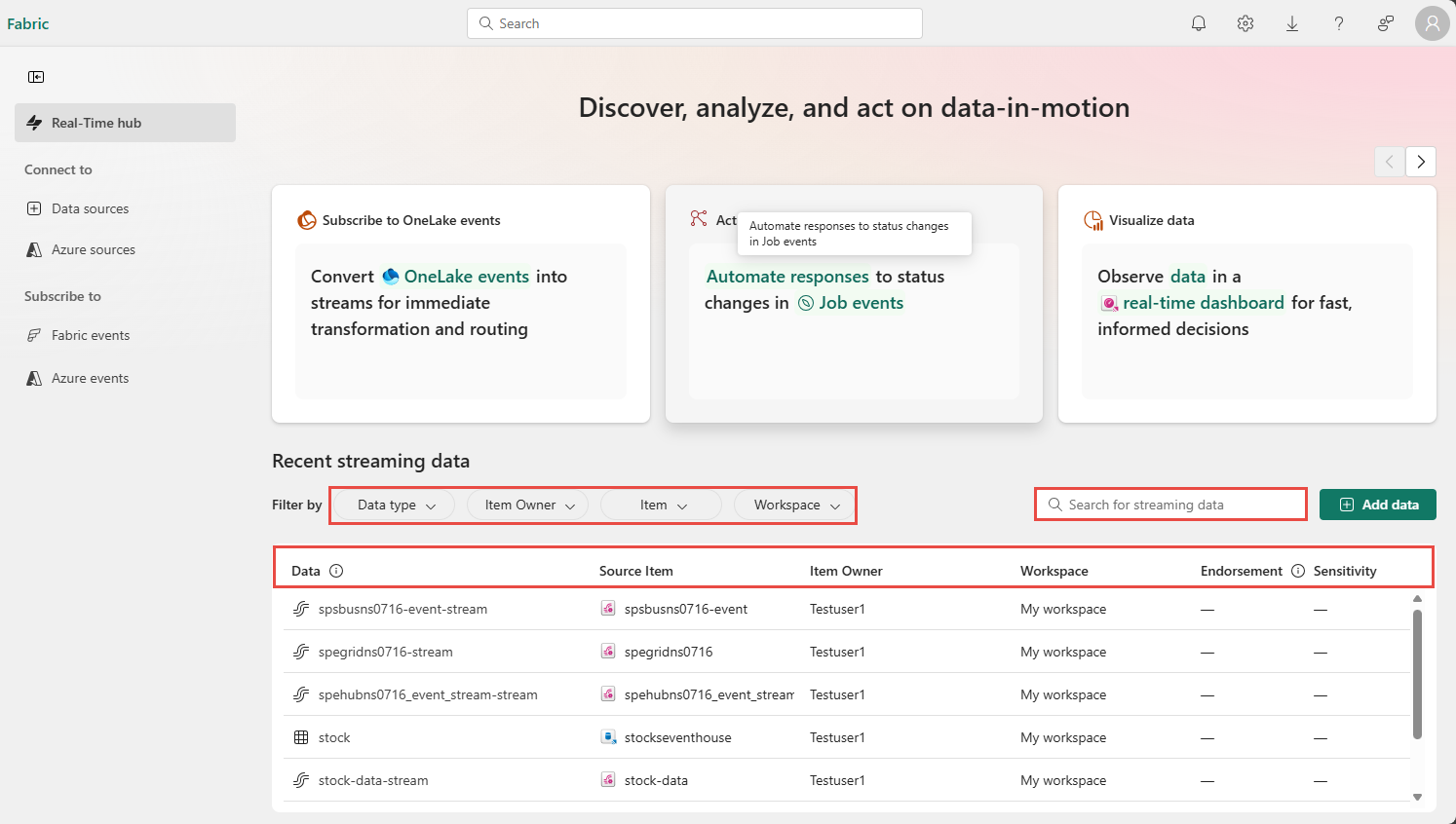This screenshot has width=1456, height=824.
Task: Click source item spegridns0716
Action: [669, 652]
